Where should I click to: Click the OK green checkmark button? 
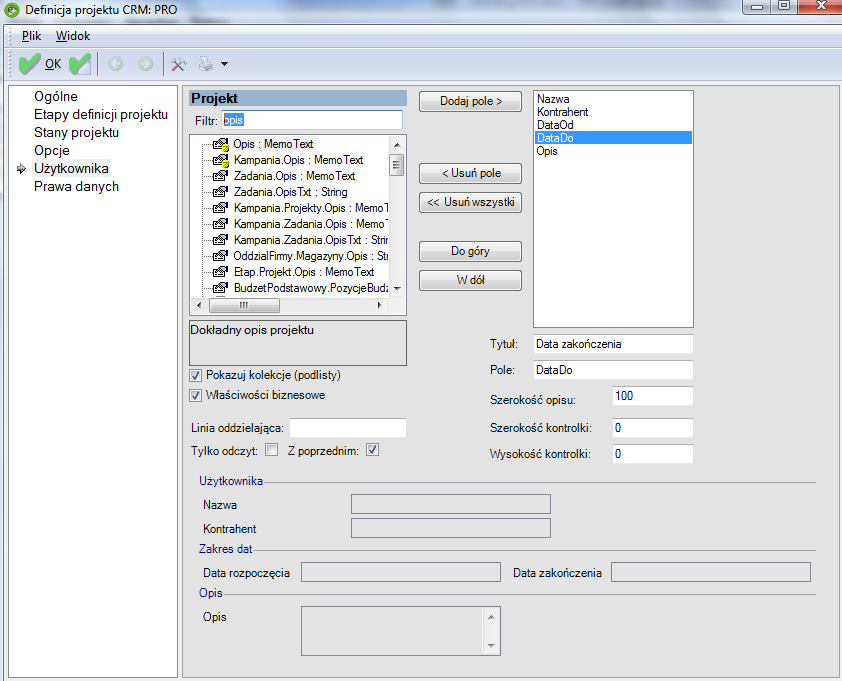coord(40,64)
